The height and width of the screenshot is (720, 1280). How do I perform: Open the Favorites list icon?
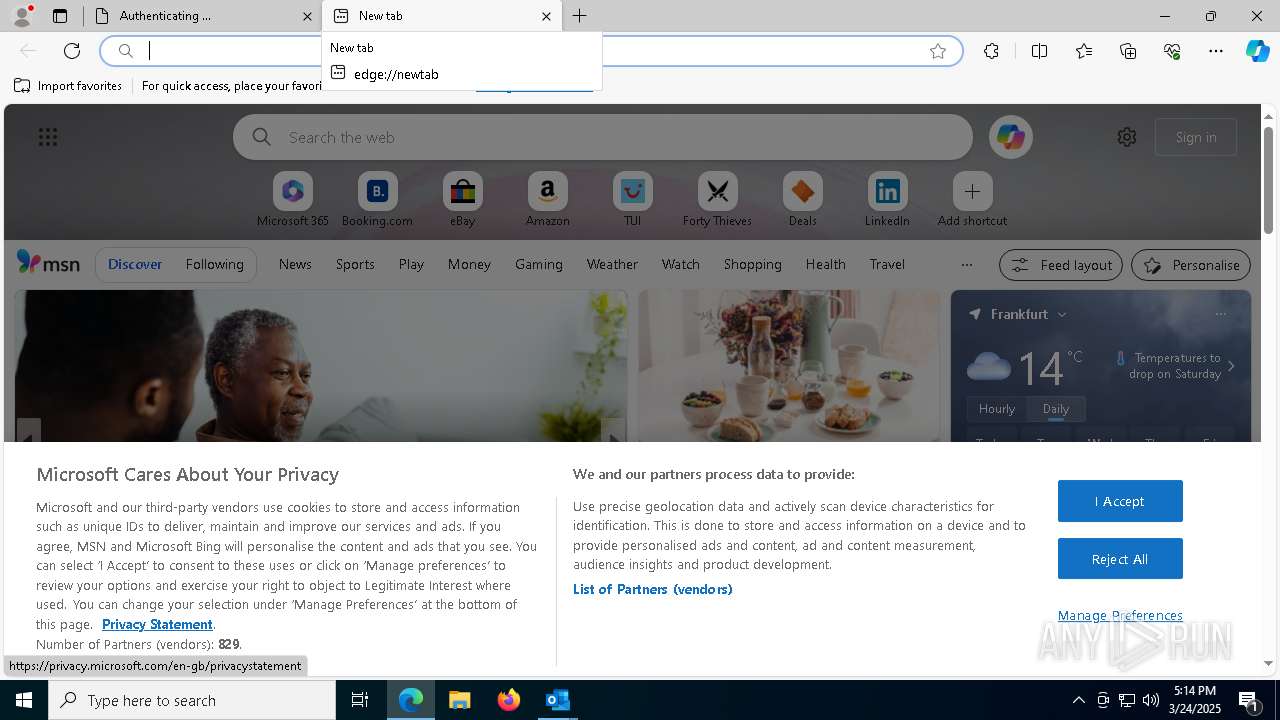1084,51
